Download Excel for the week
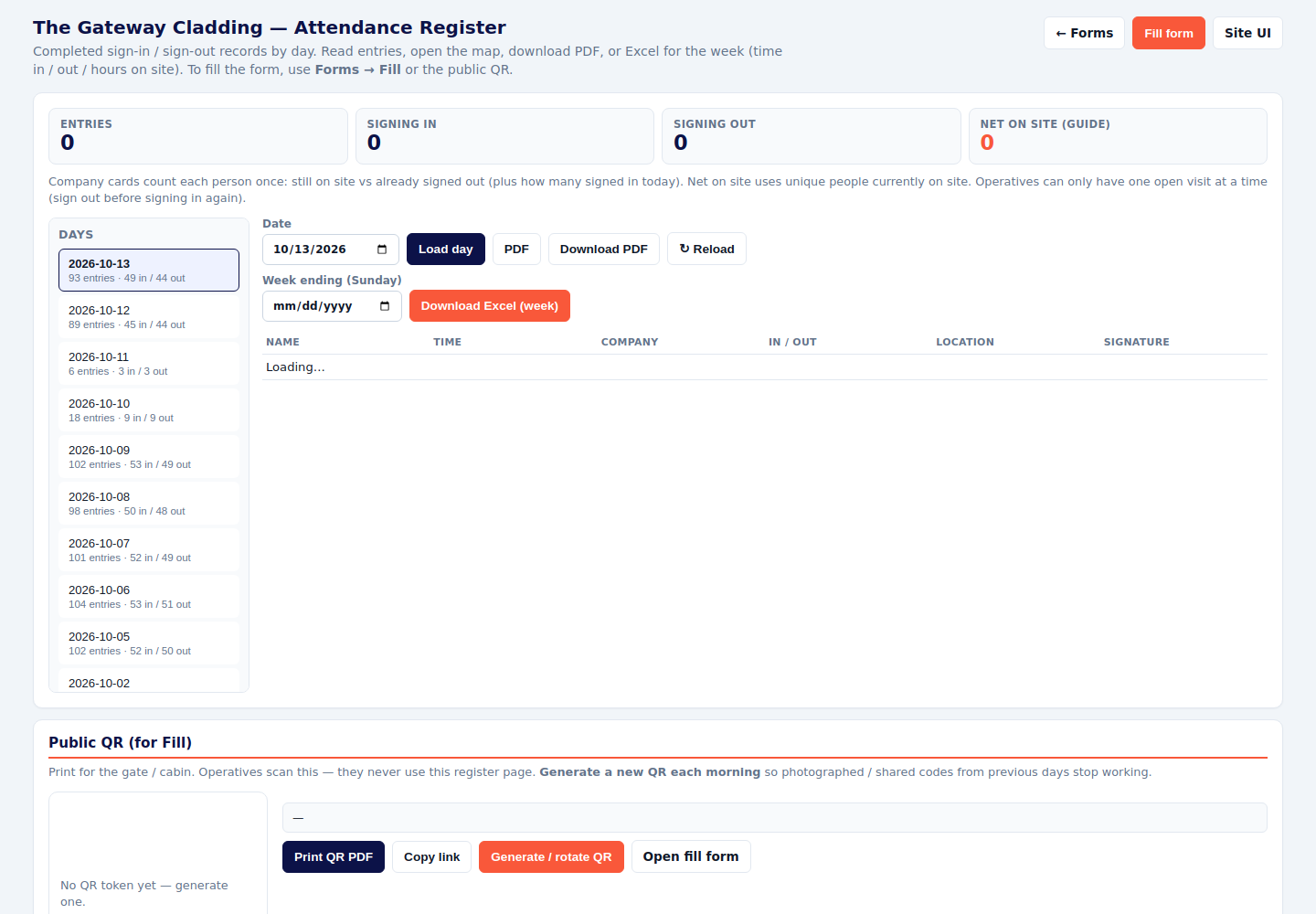Screen dimensions: 1316x914 pos(490,306)
